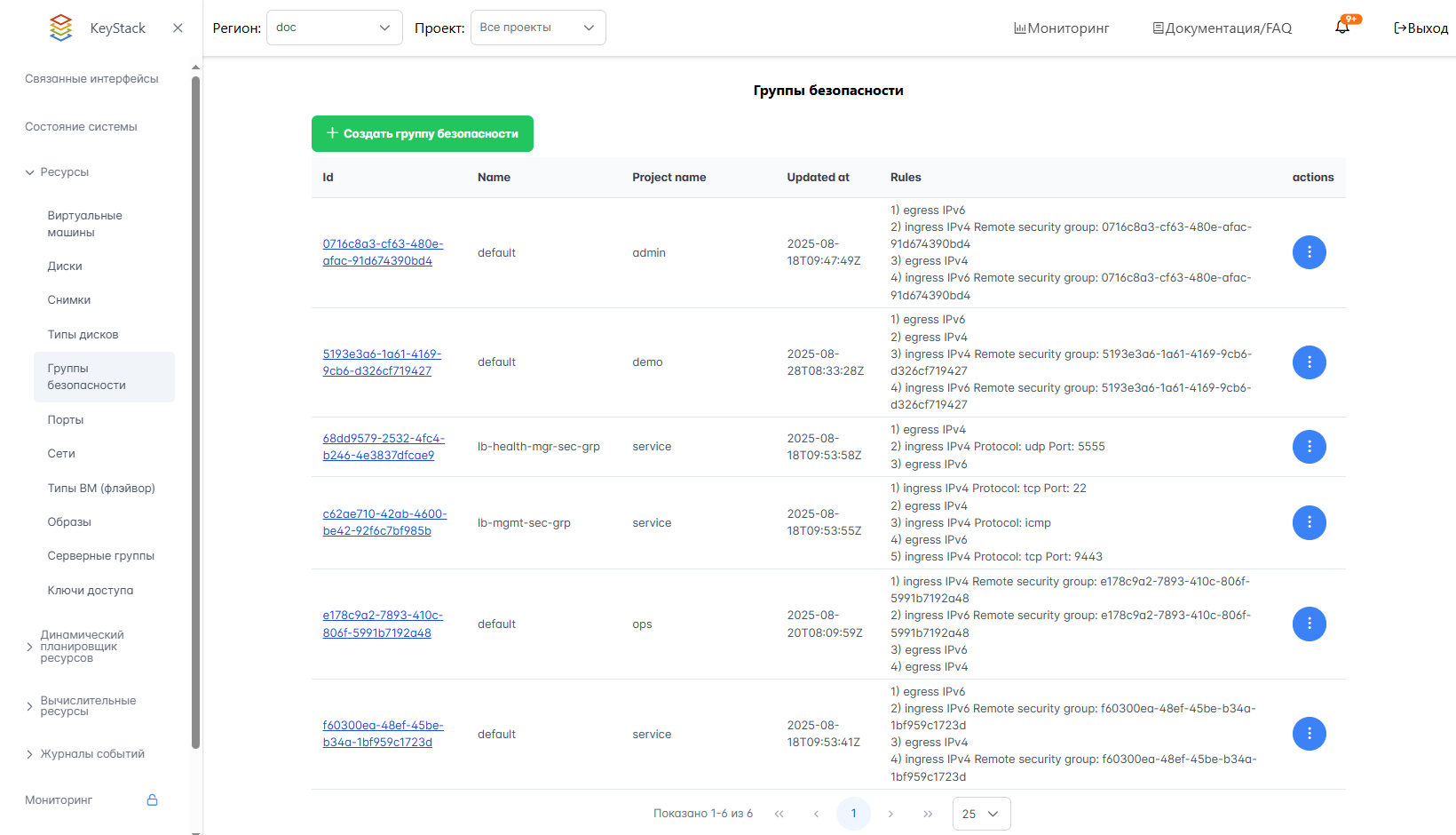
Task: Select page 1 in pagination
Action: click(853, 814)
